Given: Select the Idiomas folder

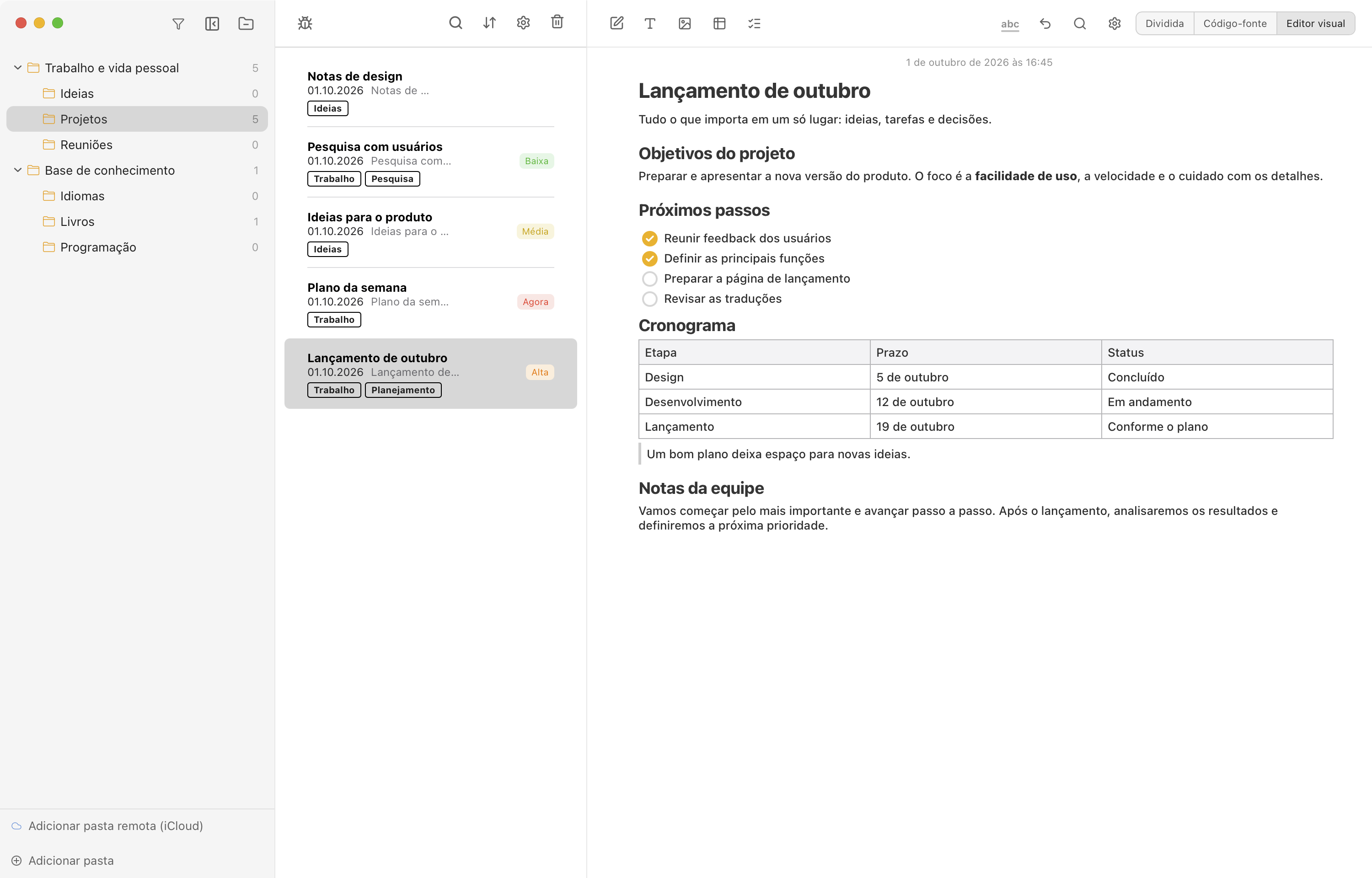Looking at the screenshot, I should coord(137,196).
